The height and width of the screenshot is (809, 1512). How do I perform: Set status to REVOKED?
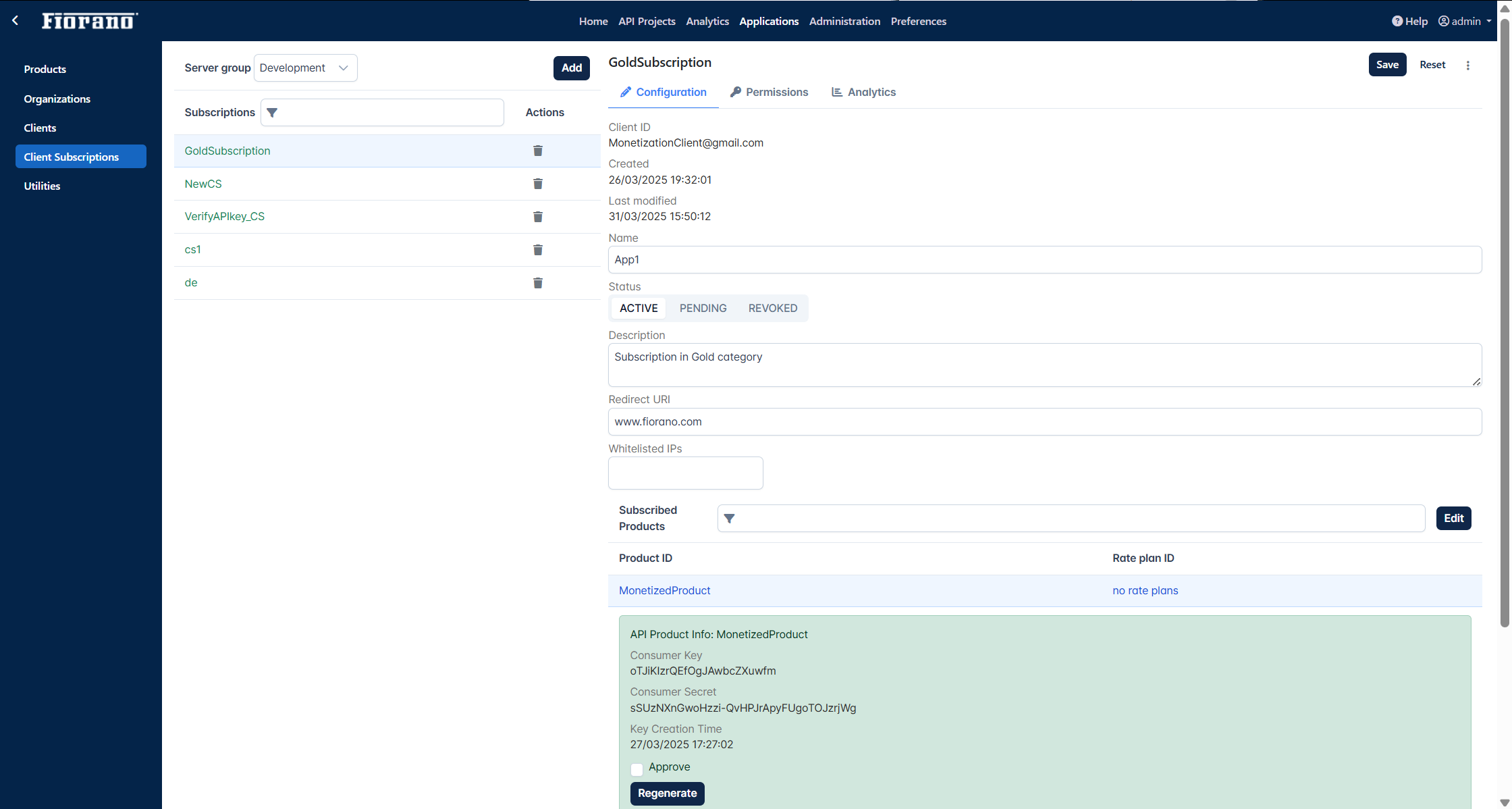click(x=773, y=308)
